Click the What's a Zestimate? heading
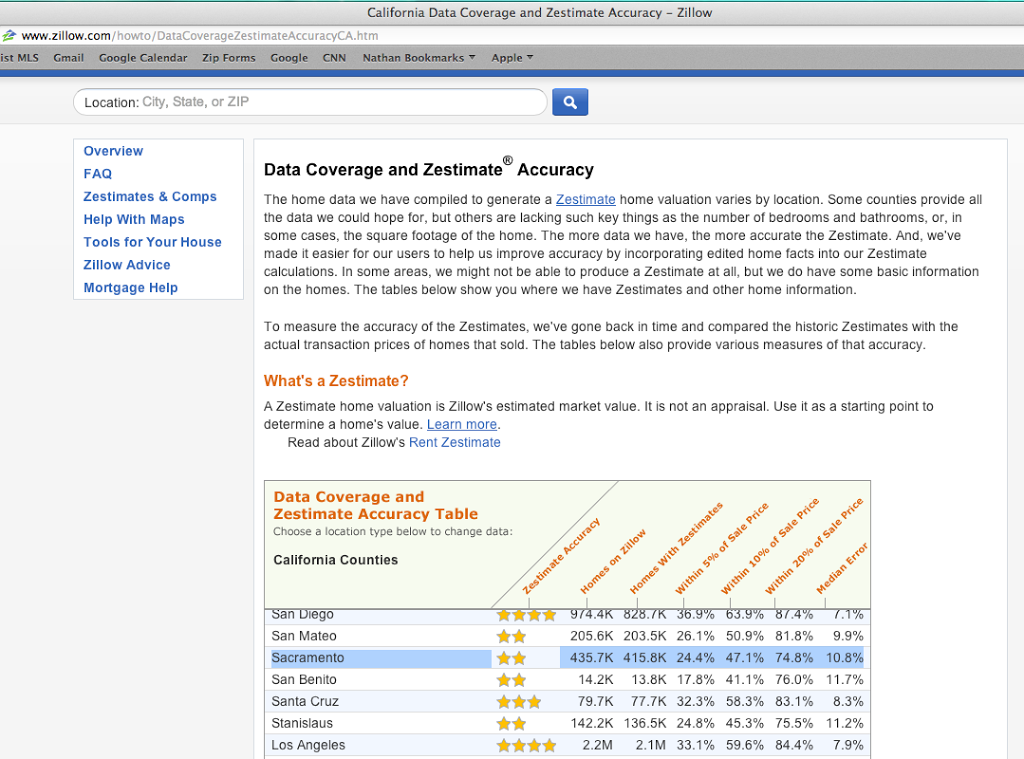The width and height of the screenshot is (1024, 759). pos(336,381)
